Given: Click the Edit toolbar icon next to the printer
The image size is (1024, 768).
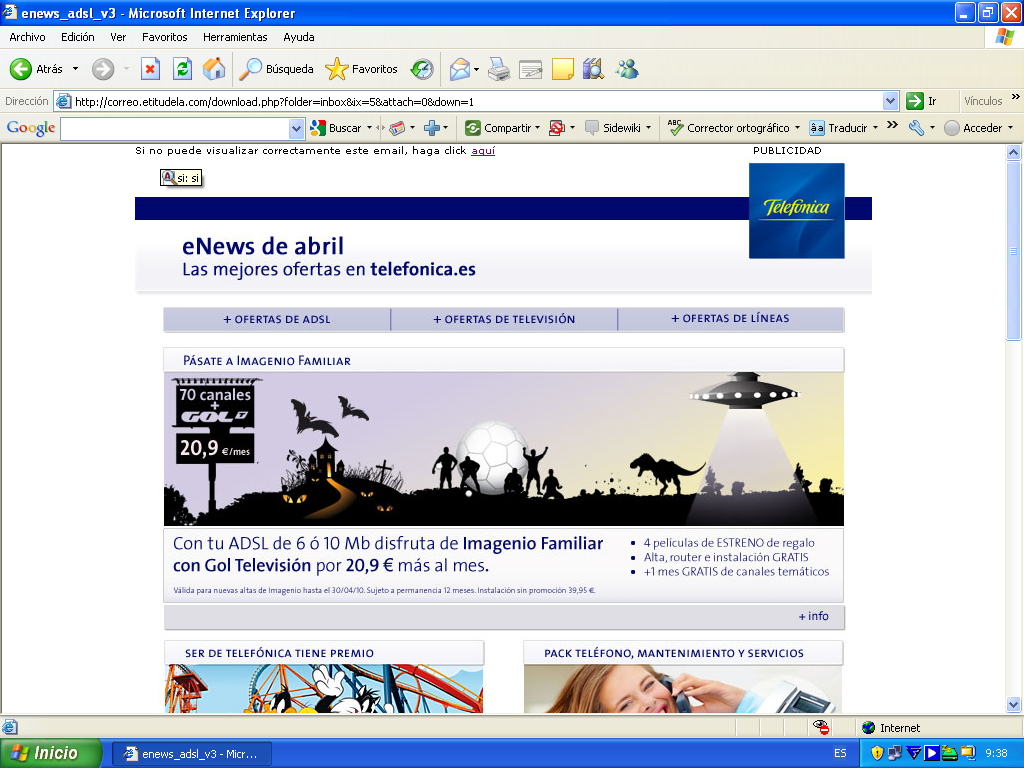Looking at the screenshot, I should coord(530,69).
